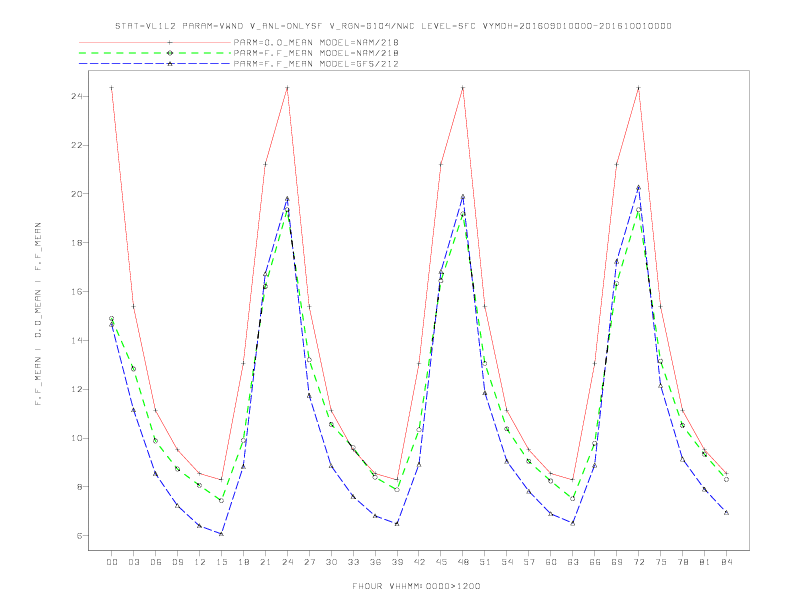This screenshot has height=612, width=792.
Task: Click blue triangle marker at hour 39
Action: click(397, 524)
